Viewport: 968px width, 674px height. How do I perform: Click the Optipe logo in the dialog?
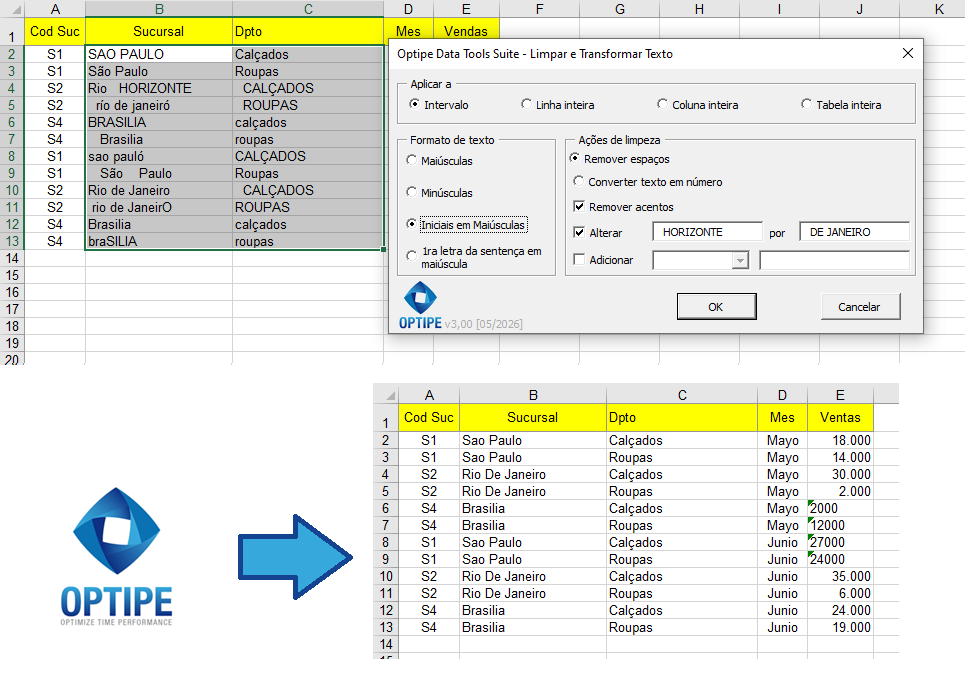click(x=420, y=306)
